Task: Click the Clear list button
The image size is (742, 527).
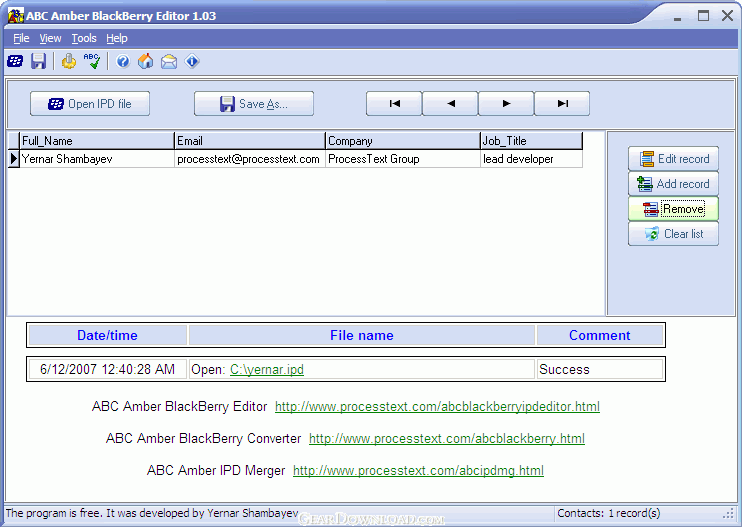Action: coord(673,234)
